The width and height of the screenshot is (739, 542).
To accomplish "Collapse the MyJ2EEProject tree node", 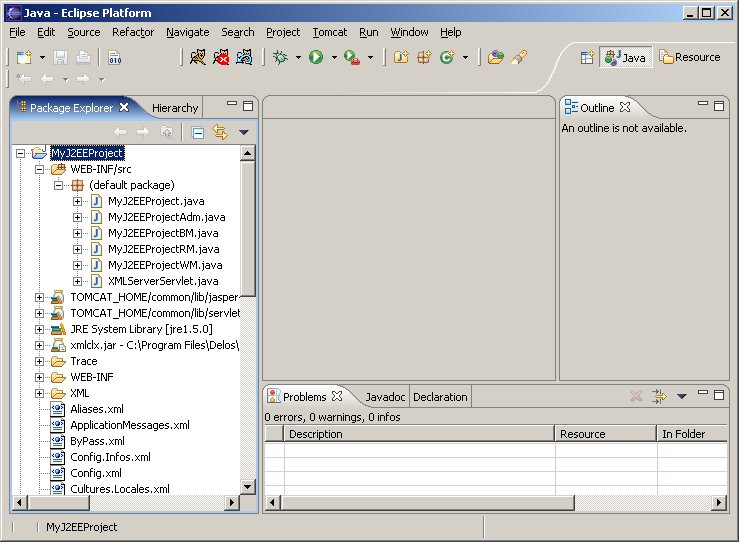I will (x=22, y=154).
